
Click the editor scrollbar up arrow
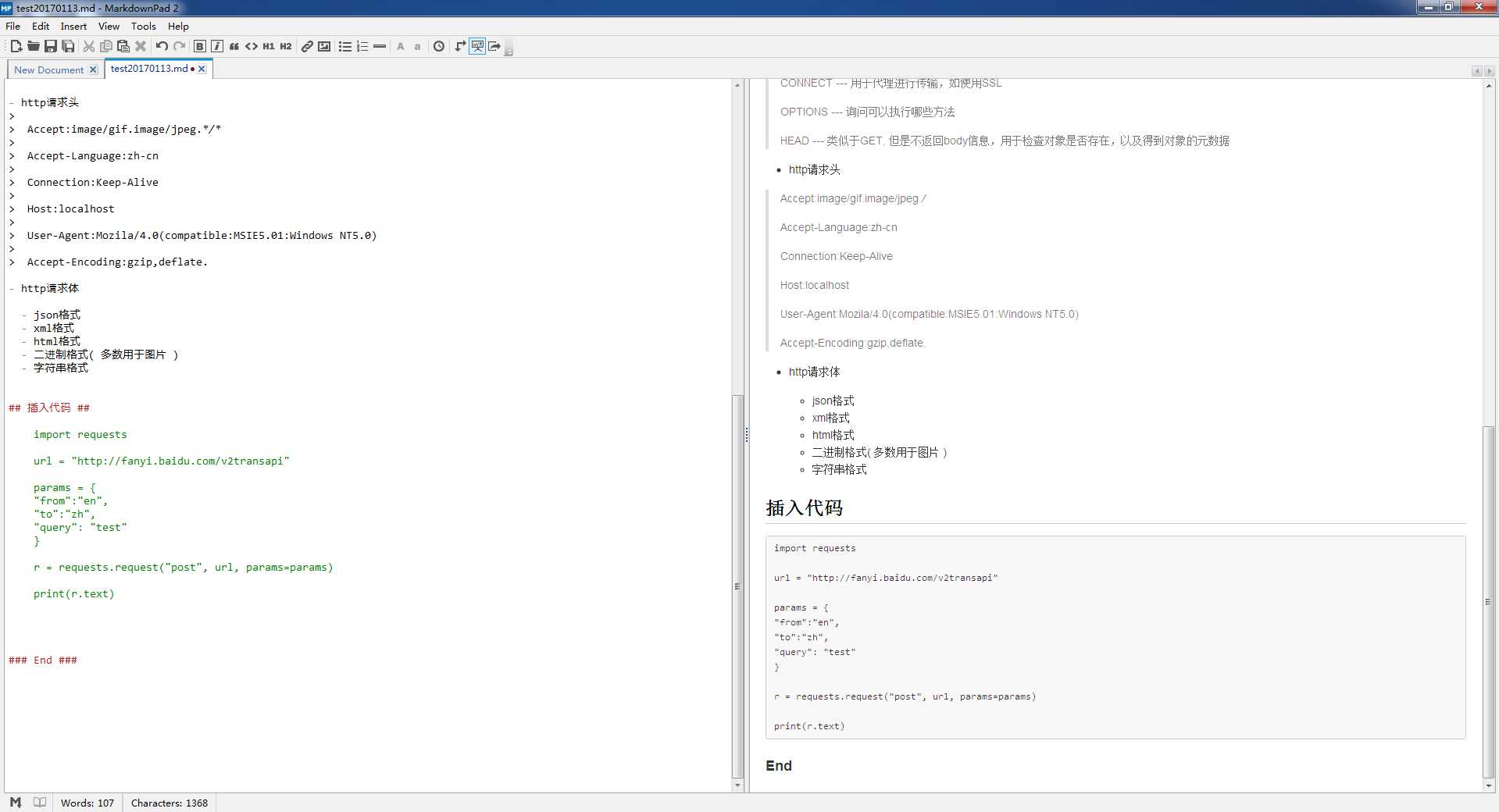coord(737,84)
